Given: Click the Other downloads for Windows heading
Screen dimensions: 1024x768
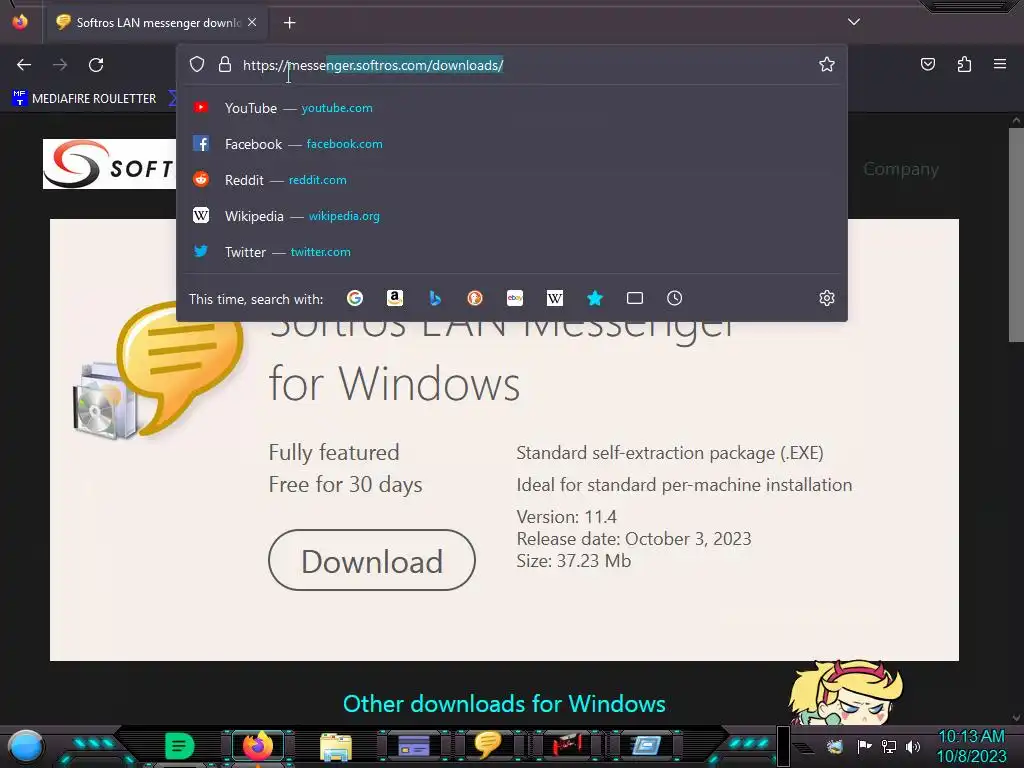Looking at the screenshot, I should [504, 704].
